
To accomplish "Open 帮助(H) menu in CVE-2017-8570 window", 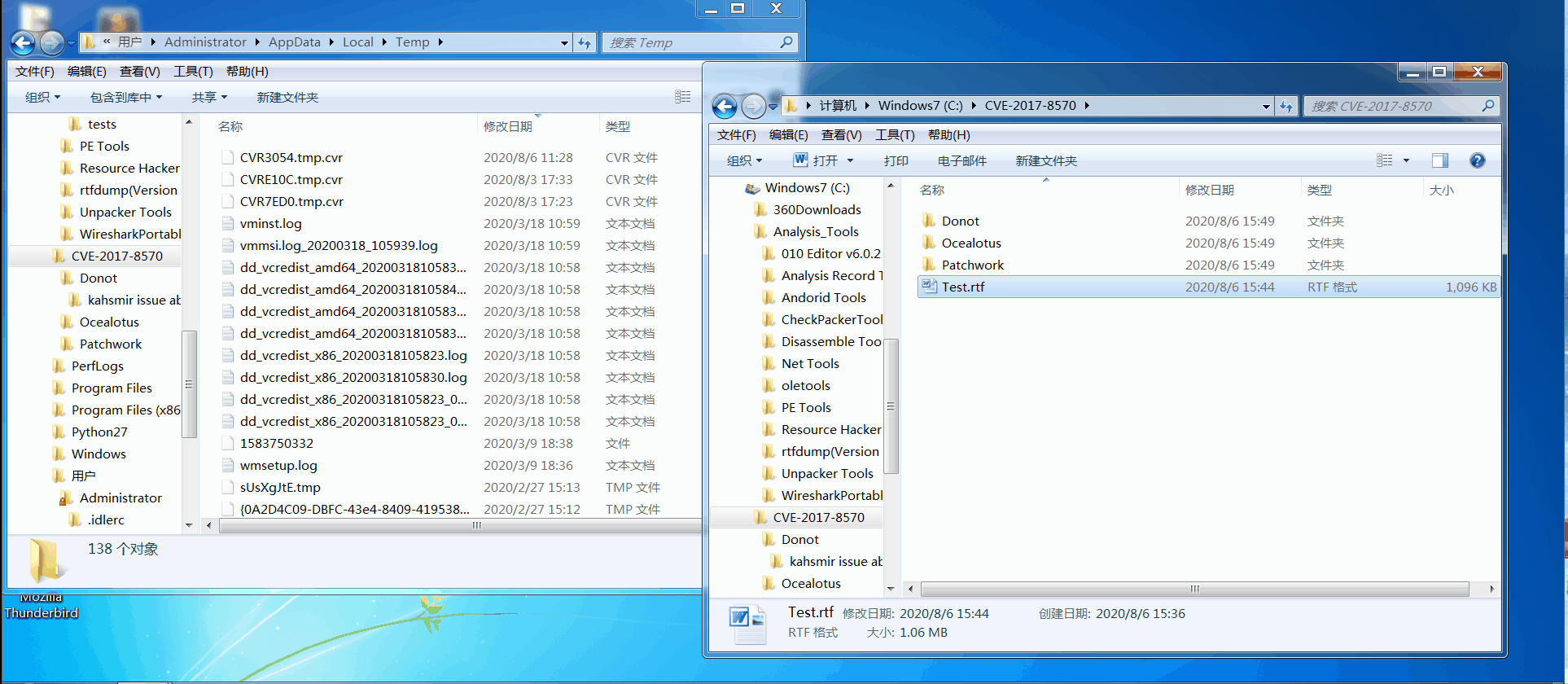I will pos(949,134).
